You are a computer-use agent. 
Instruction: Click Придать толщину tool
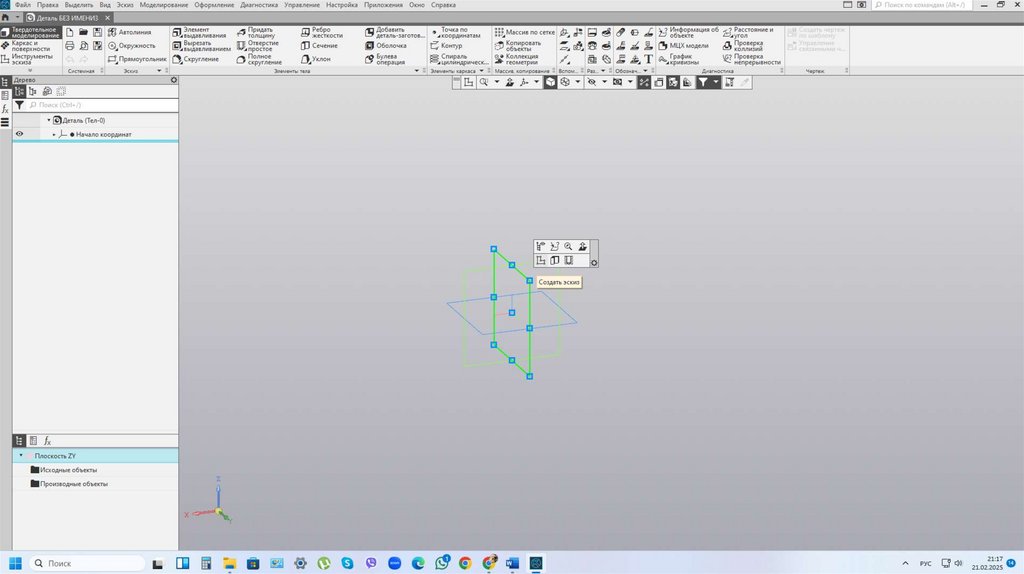(x=257, y=32)
